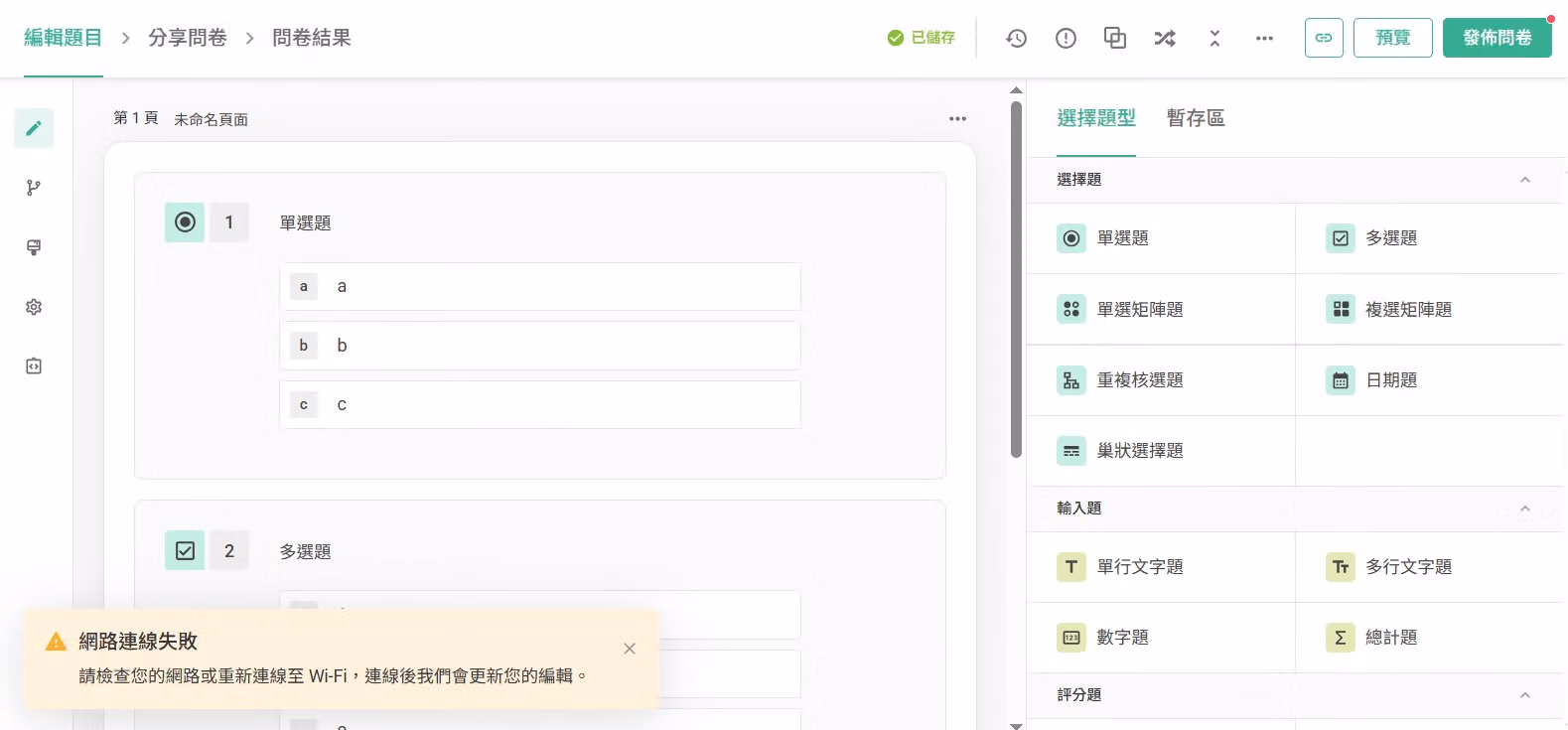Click question 2 multi-choice type icon
Viewport: 1568px width, 730px height.
coord(185,550)
